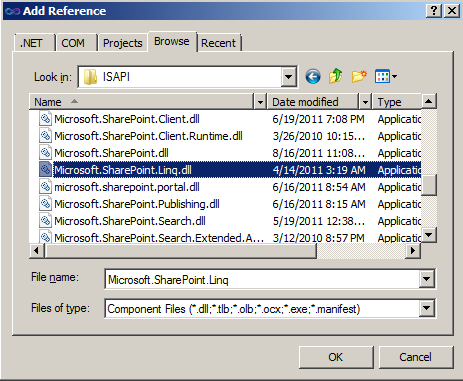Switch to the Projects tab
The width and height of the screenshot is (463, 381).
(122, 43)
